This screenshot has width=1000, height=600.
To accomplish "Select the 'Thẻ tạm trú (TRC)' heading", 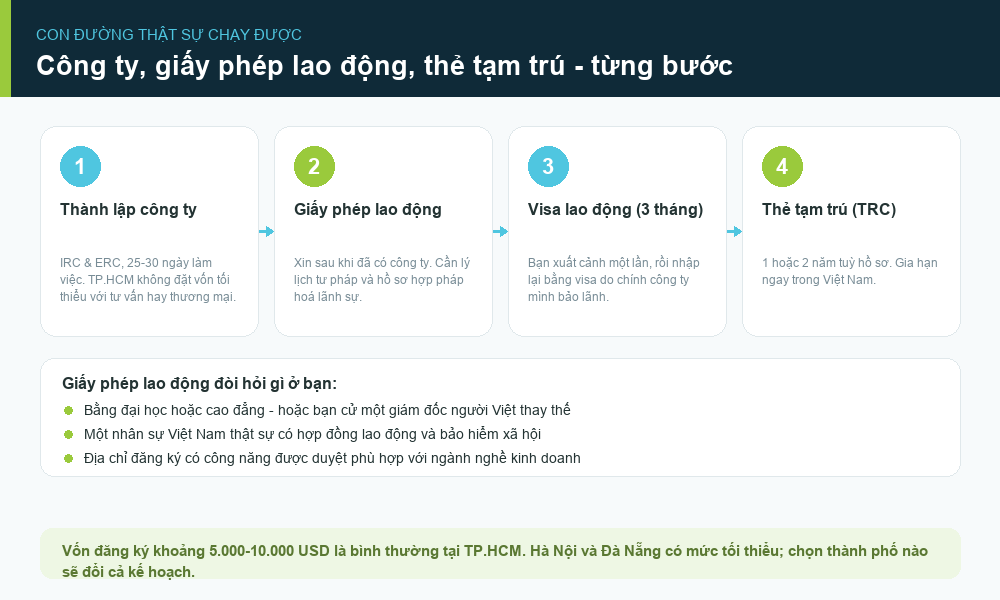I will tap(829, 210).
